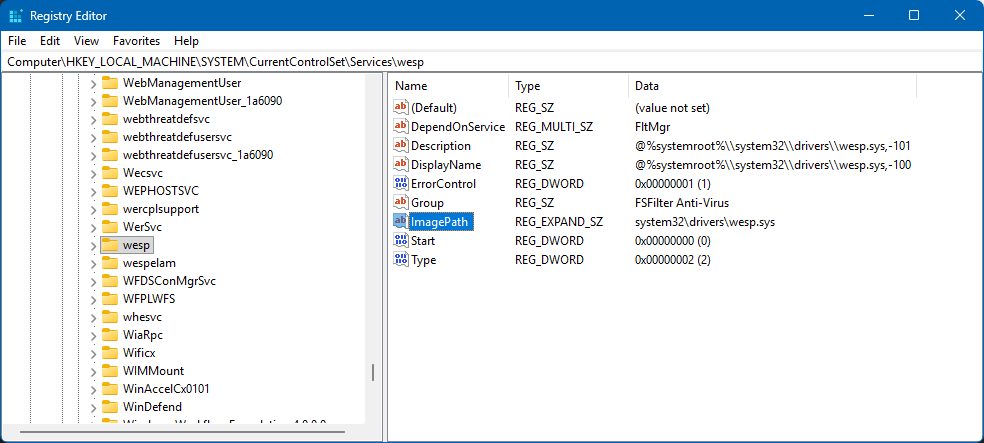The image size is (984, 443).
Task: Open the Help menu
Action: [186, 41]
